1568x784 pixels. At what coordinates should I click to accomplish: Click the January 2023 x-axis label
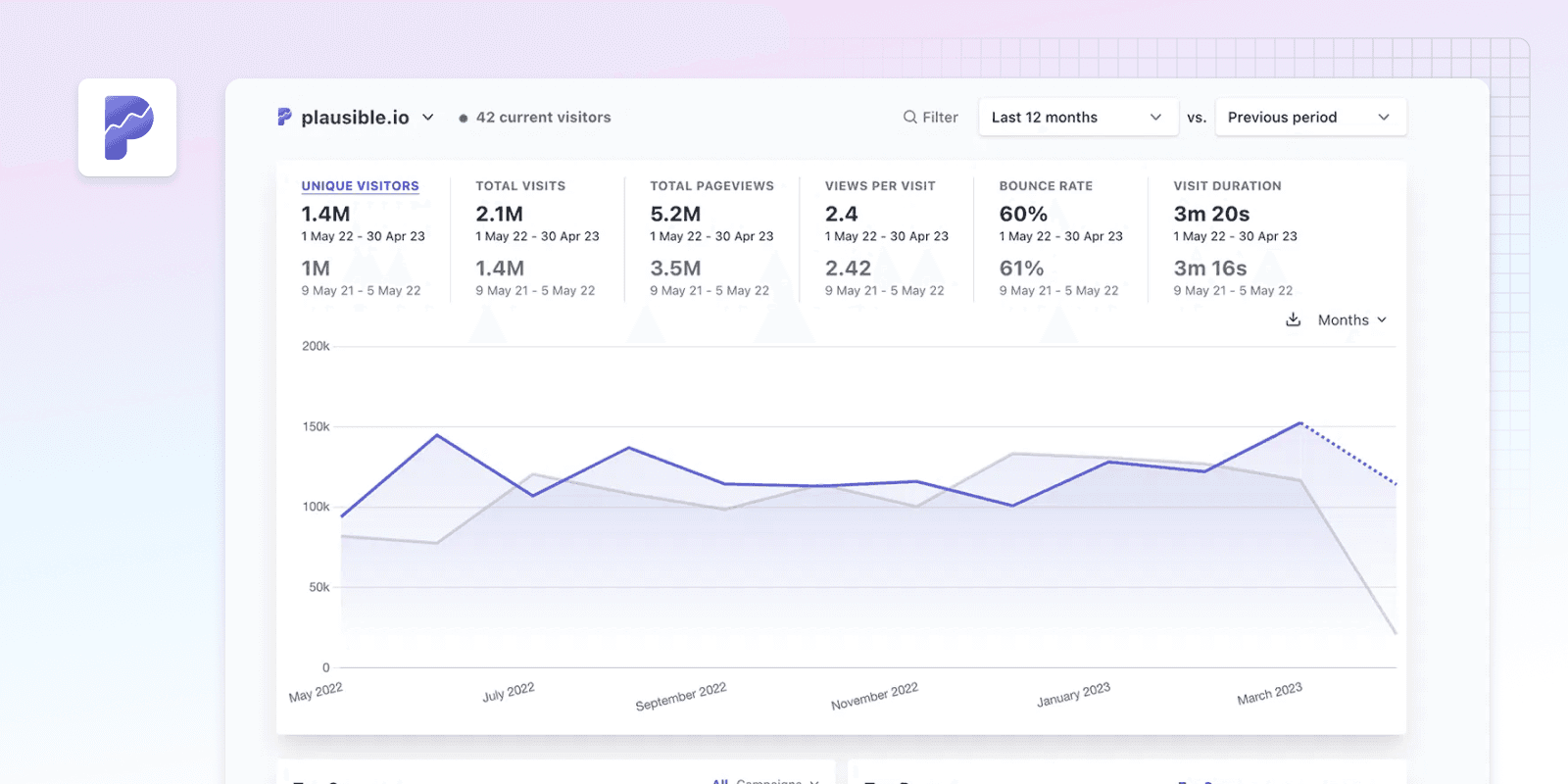[1073, 695]
